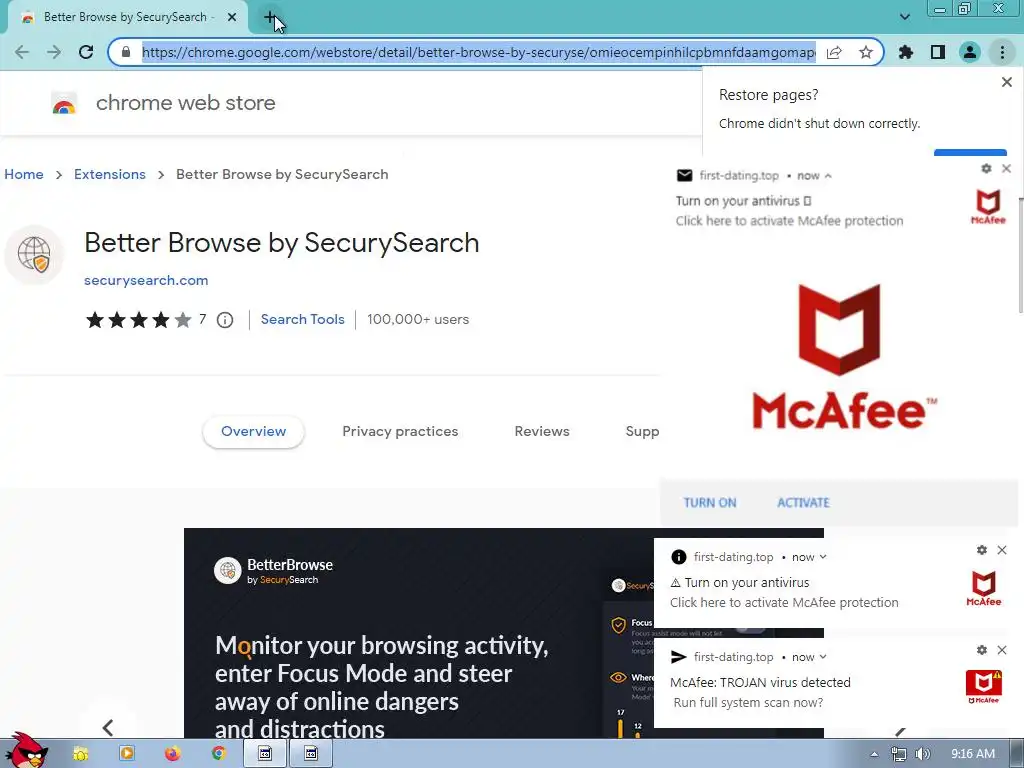Click Extensions breadcrumb link
The image size is (1024, 768).
coord(110,174)
